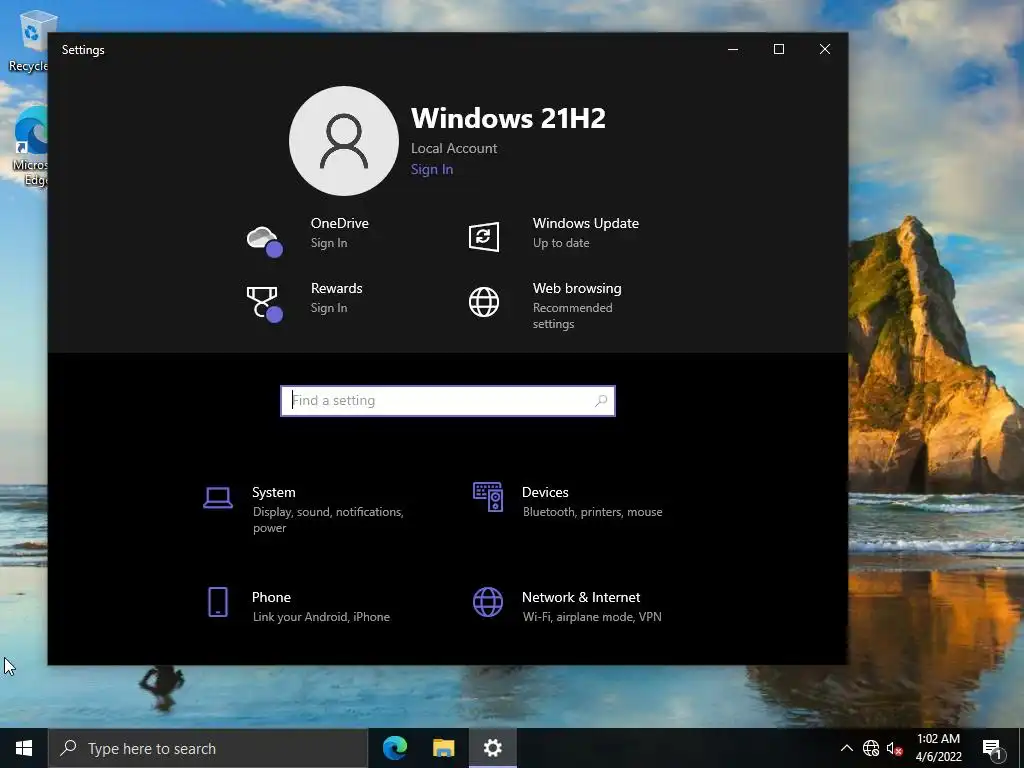Click the OneDrive title text

[340, 223]
